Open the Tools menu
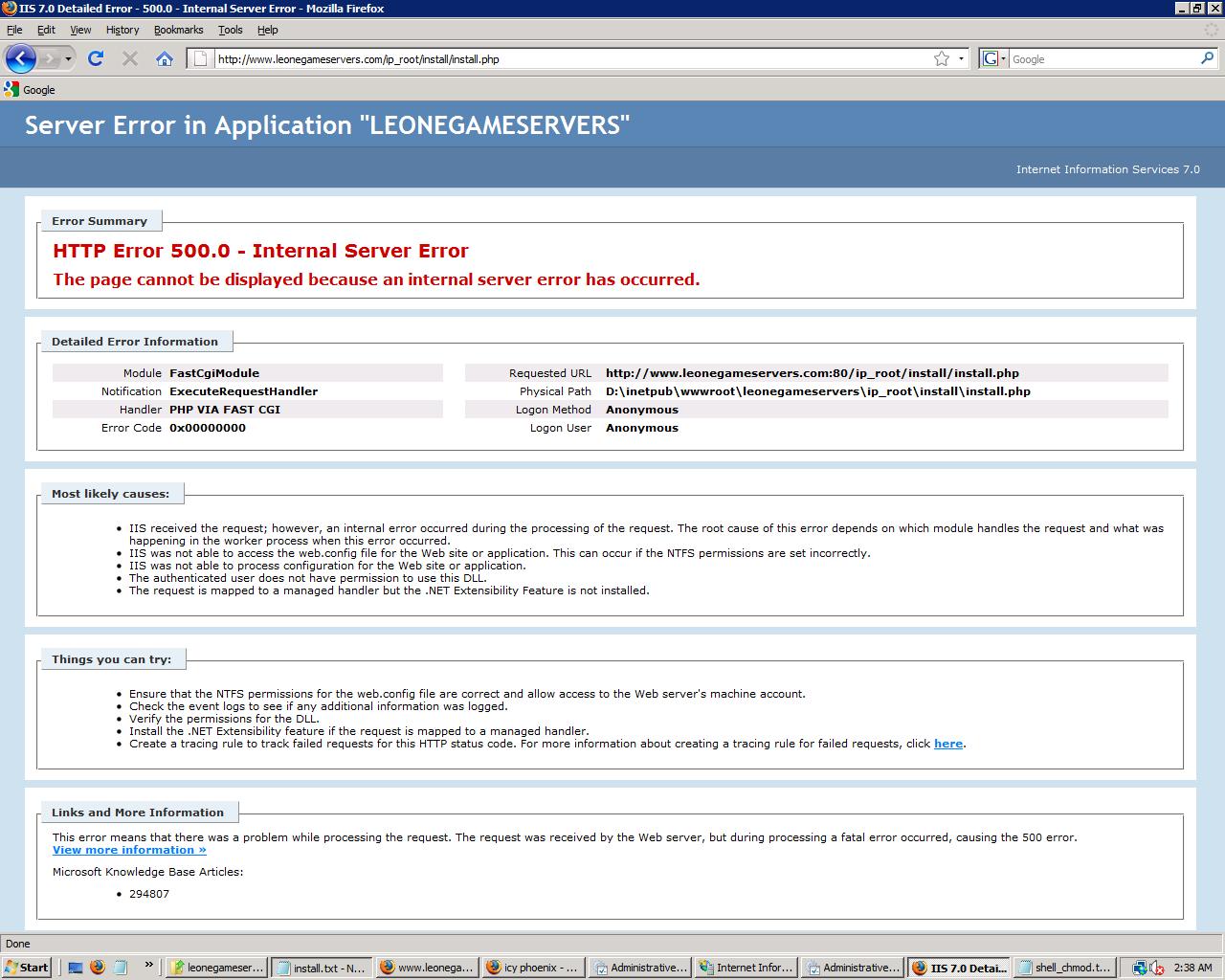 coord(230,30)
